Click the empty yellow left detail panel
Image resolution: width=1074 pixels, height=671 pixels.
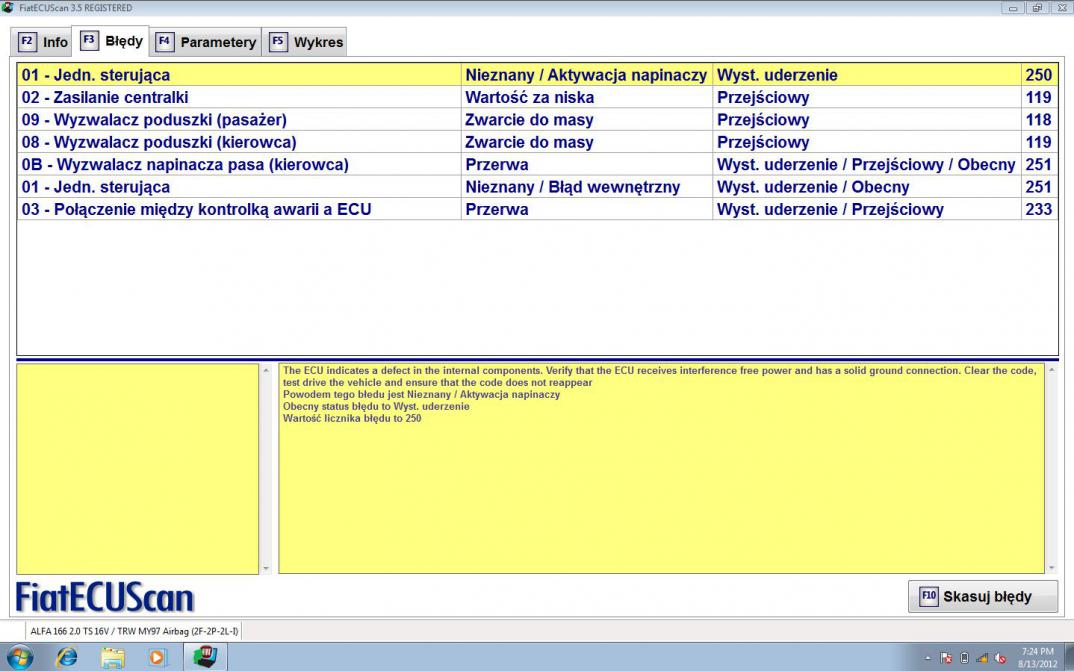(138, 468)
